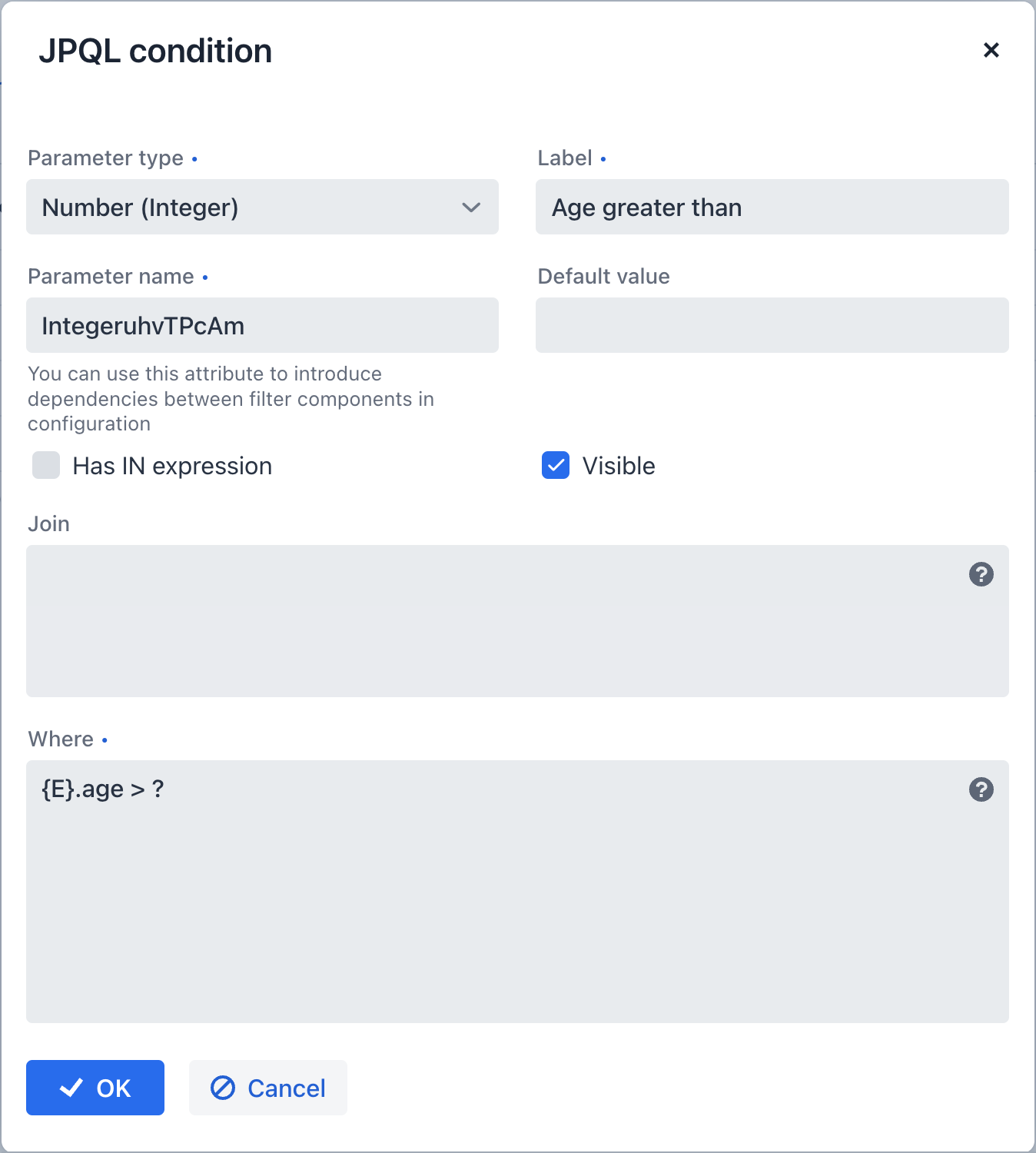
Task: Click the Parameter type chevron arrow
Action: (x=471, y=207)
